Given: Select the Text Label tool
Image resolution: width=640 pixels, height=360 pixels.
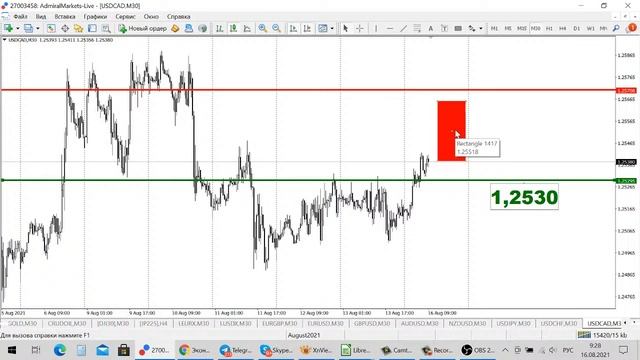Looking at the screenshot, I should click(444, 28).
